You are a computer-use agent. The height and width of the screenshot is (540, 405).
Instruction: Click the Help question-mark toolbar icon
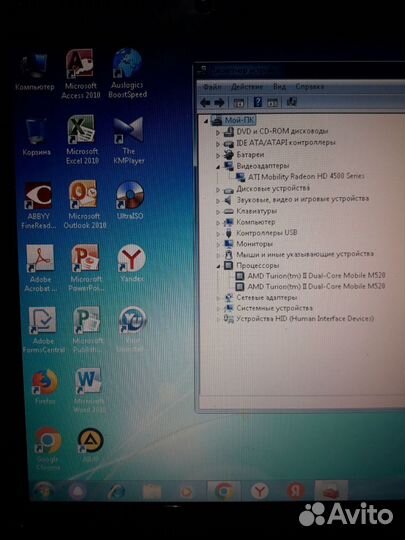click(257, 102)
